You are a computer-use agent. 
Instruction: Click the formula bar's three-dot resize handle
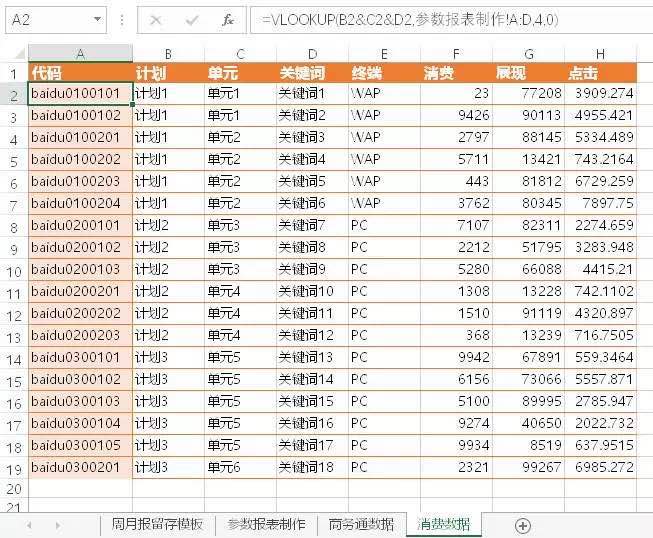pyautogui.click(x=122, y=19)
